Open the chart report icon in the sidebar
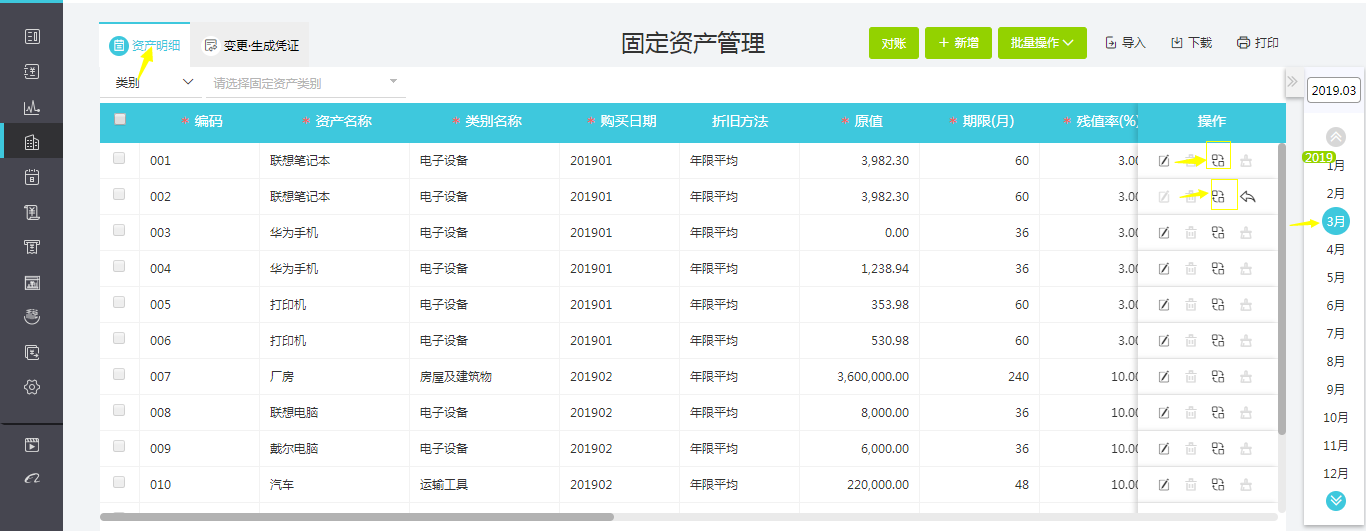The height and width of the screenshot is (531, 1366). coord(32,107)
